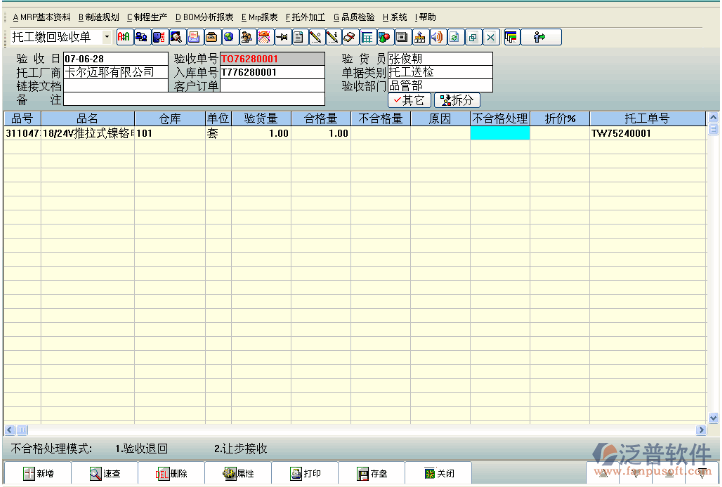Click the pushpin icon in toolbar
722x487 pixels.
click(x=282, y=37)
